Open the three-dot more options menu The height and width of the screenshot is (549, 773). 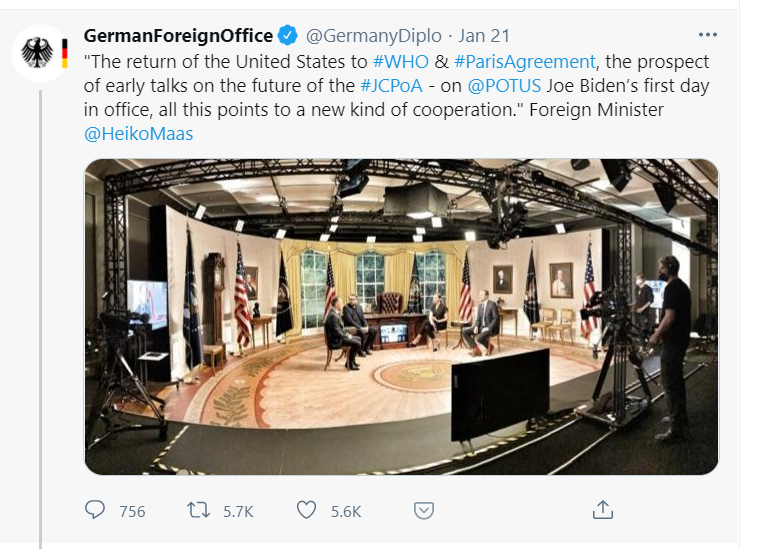pyautogui.click(x=708, y=35)
